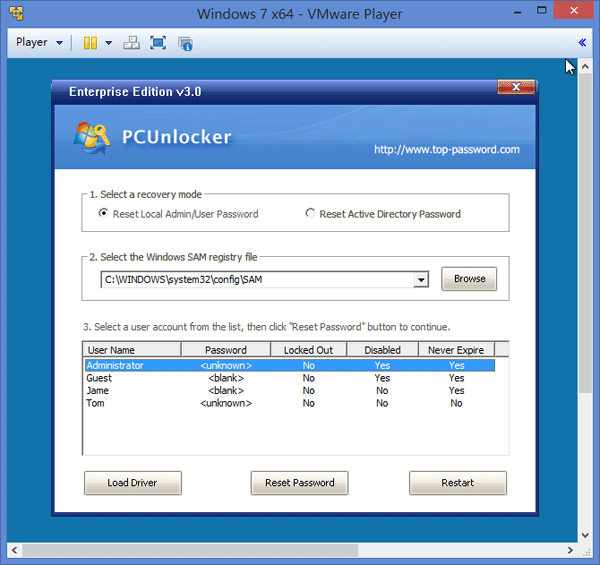600x565 pixels.
Task: Close the VMware Player window
Action: click(x=574, y=10)
